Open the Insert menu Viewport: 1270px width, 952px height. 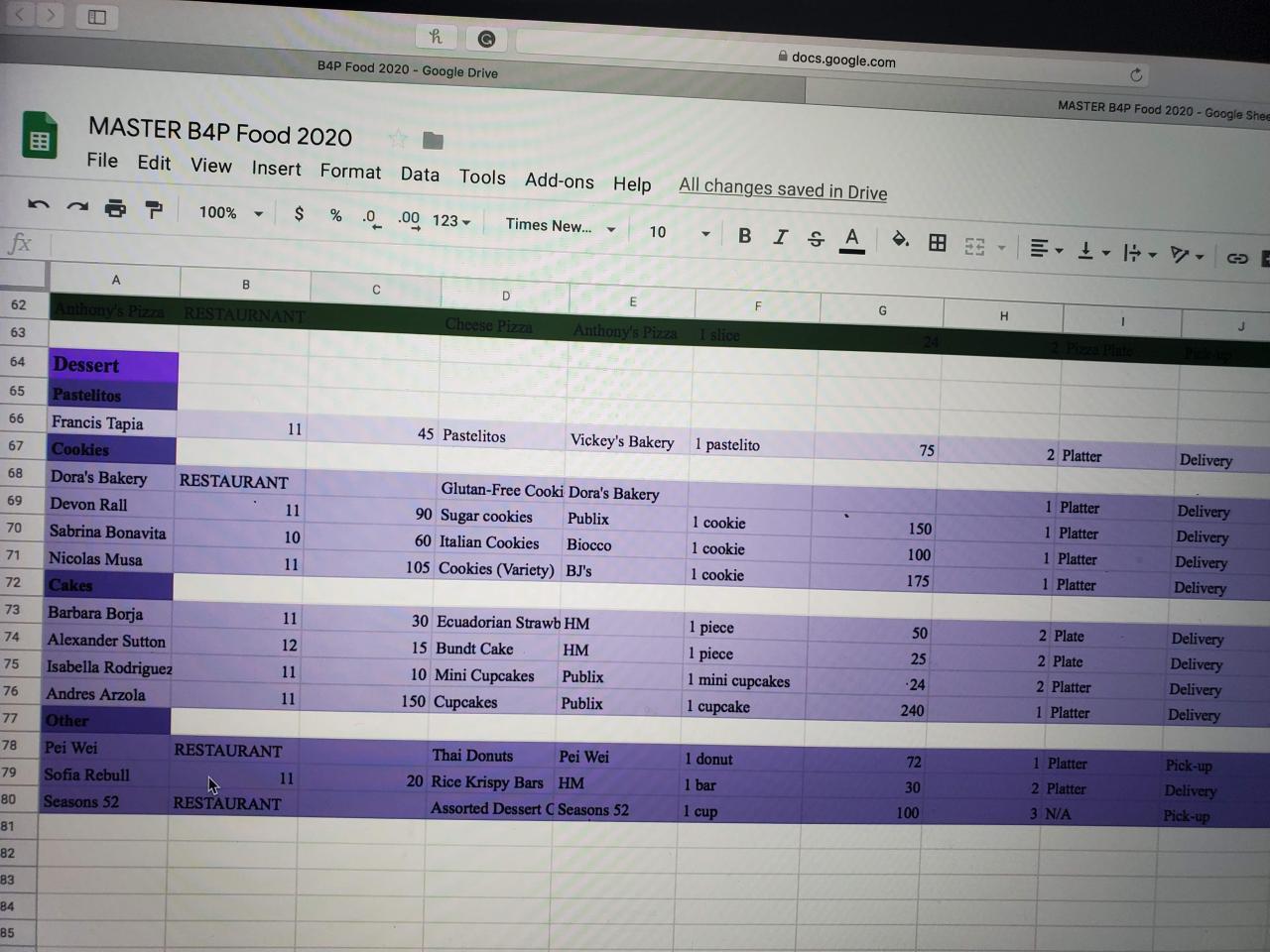pyautogui.click(x=276, y=169)
